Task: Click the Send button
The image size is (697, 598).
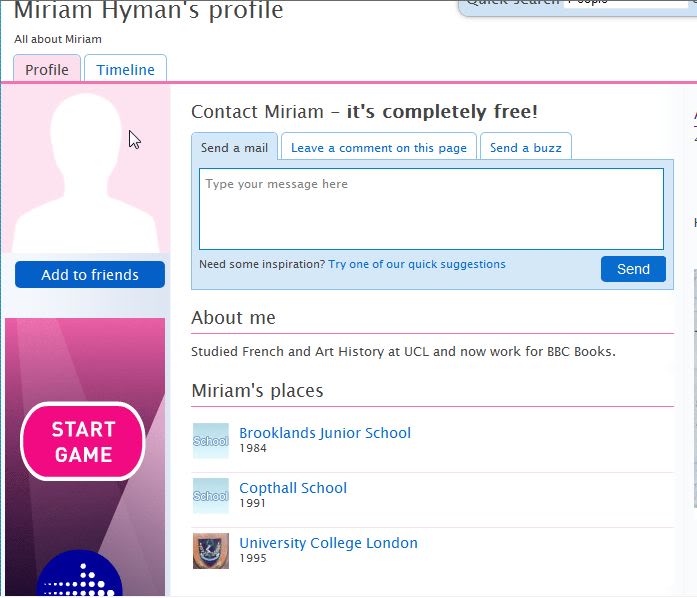Action: [x=633, y=269]
